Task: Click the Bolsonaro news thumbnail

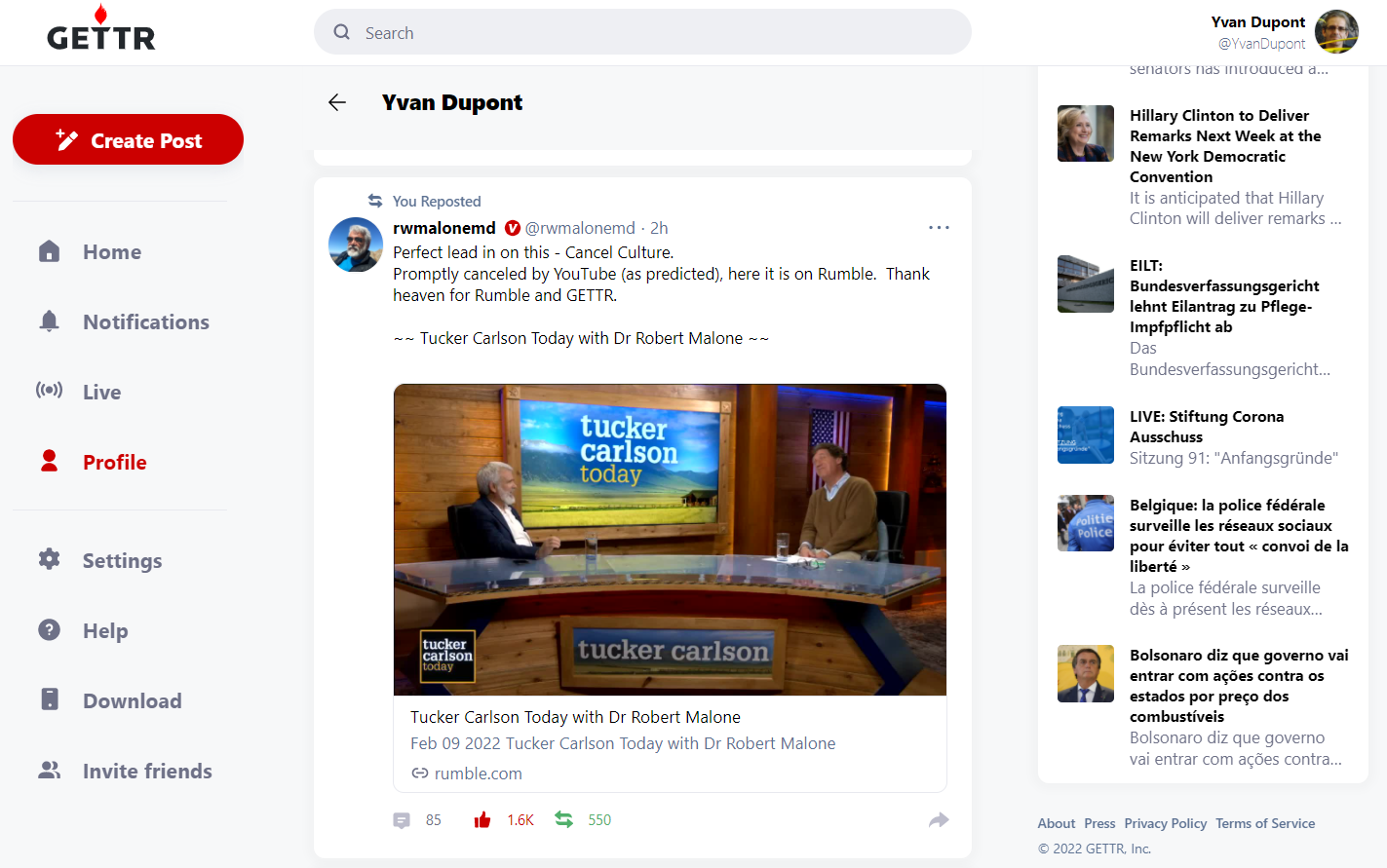Action: [1086, 673]
